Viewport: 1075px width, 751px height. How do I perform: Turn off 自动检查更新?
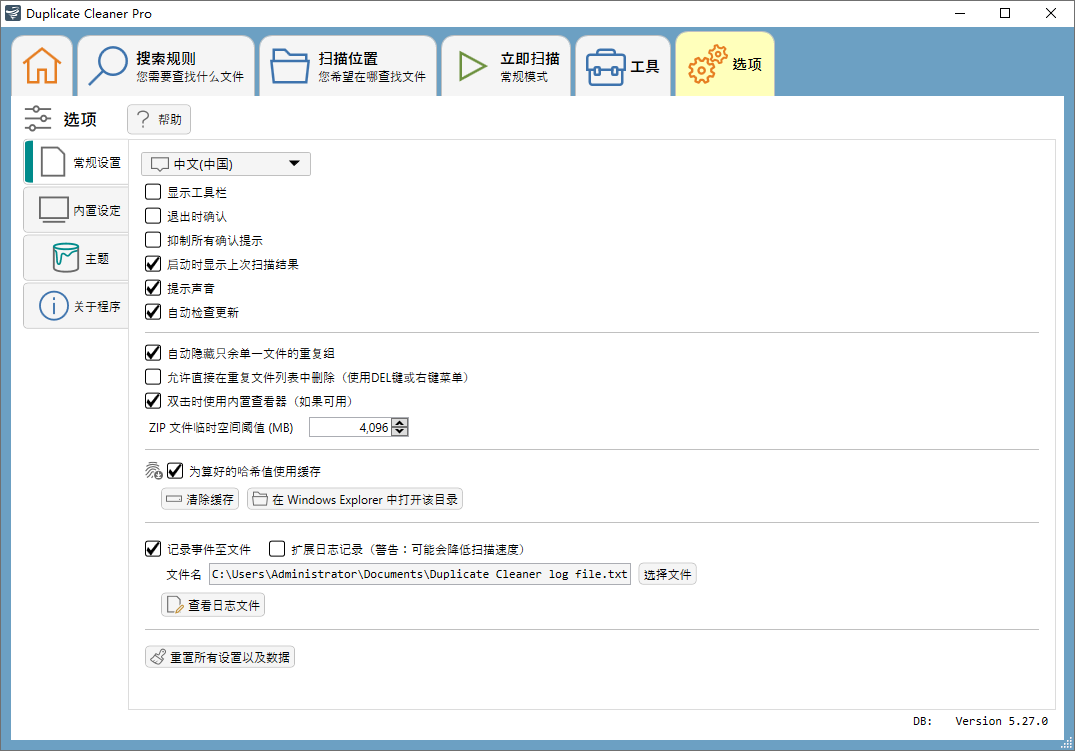click(153, 312)
